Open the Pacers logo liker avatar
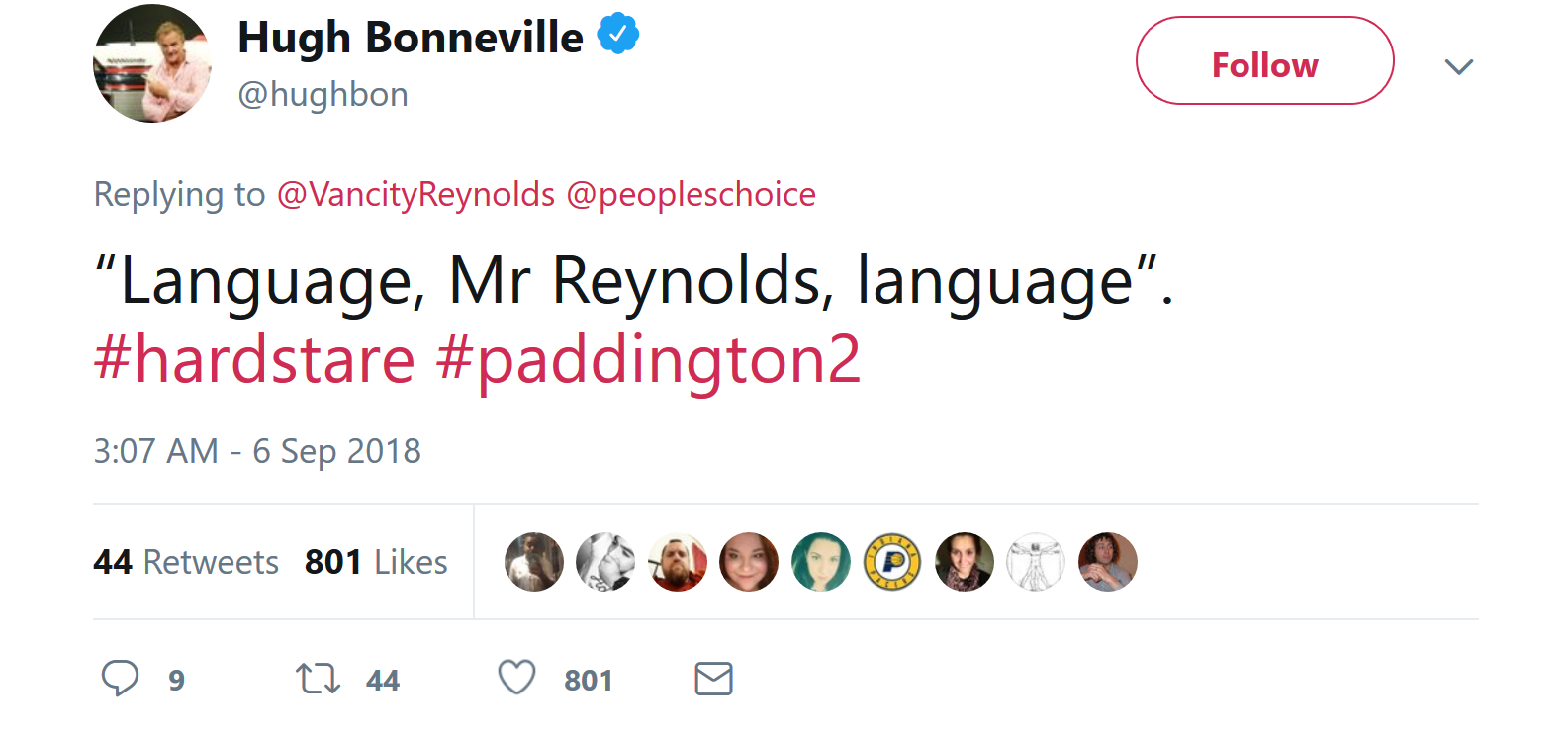 [892, 562]
